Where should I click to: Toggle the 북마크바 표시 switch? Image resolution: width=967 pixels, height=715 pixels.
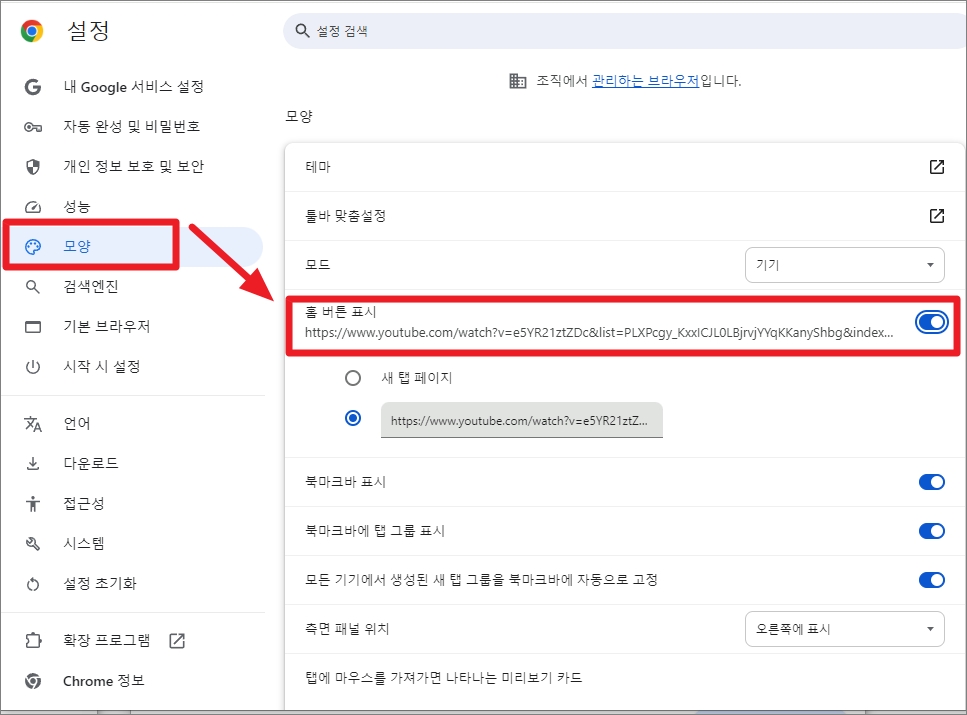(x=931, y=482)
